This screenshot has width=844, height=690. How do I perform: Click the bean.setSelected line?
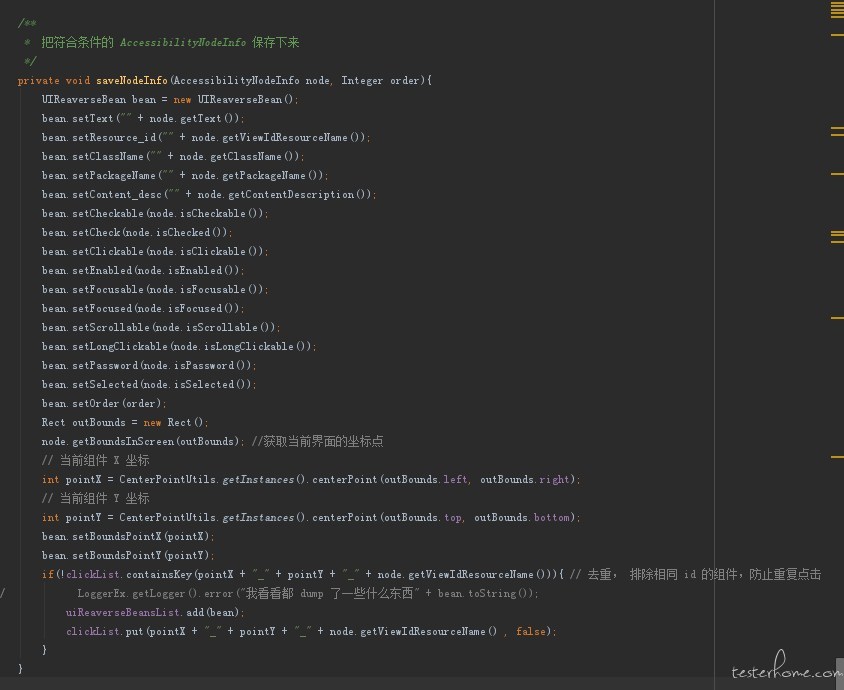149,384
